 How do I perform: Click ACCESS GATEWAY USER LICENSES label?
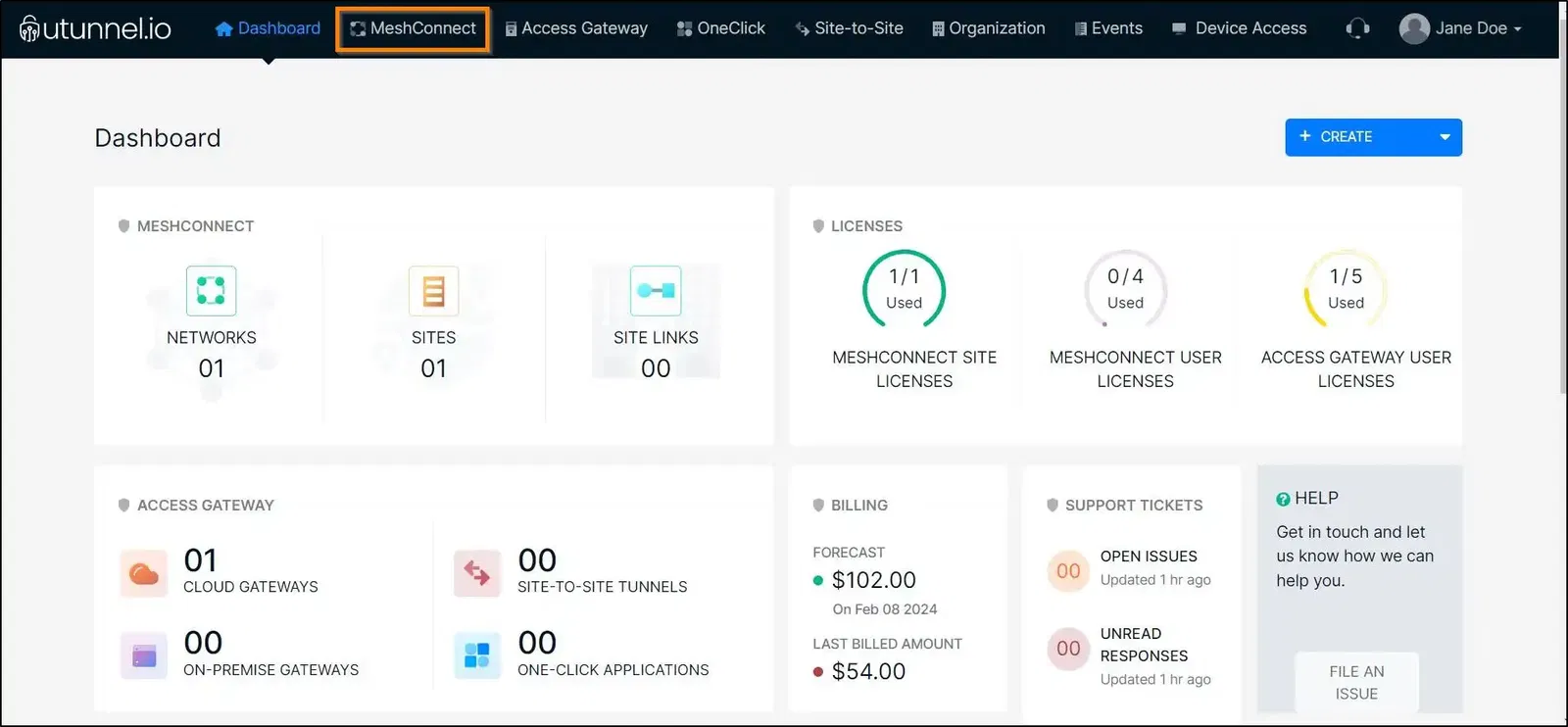[1356, 369]
